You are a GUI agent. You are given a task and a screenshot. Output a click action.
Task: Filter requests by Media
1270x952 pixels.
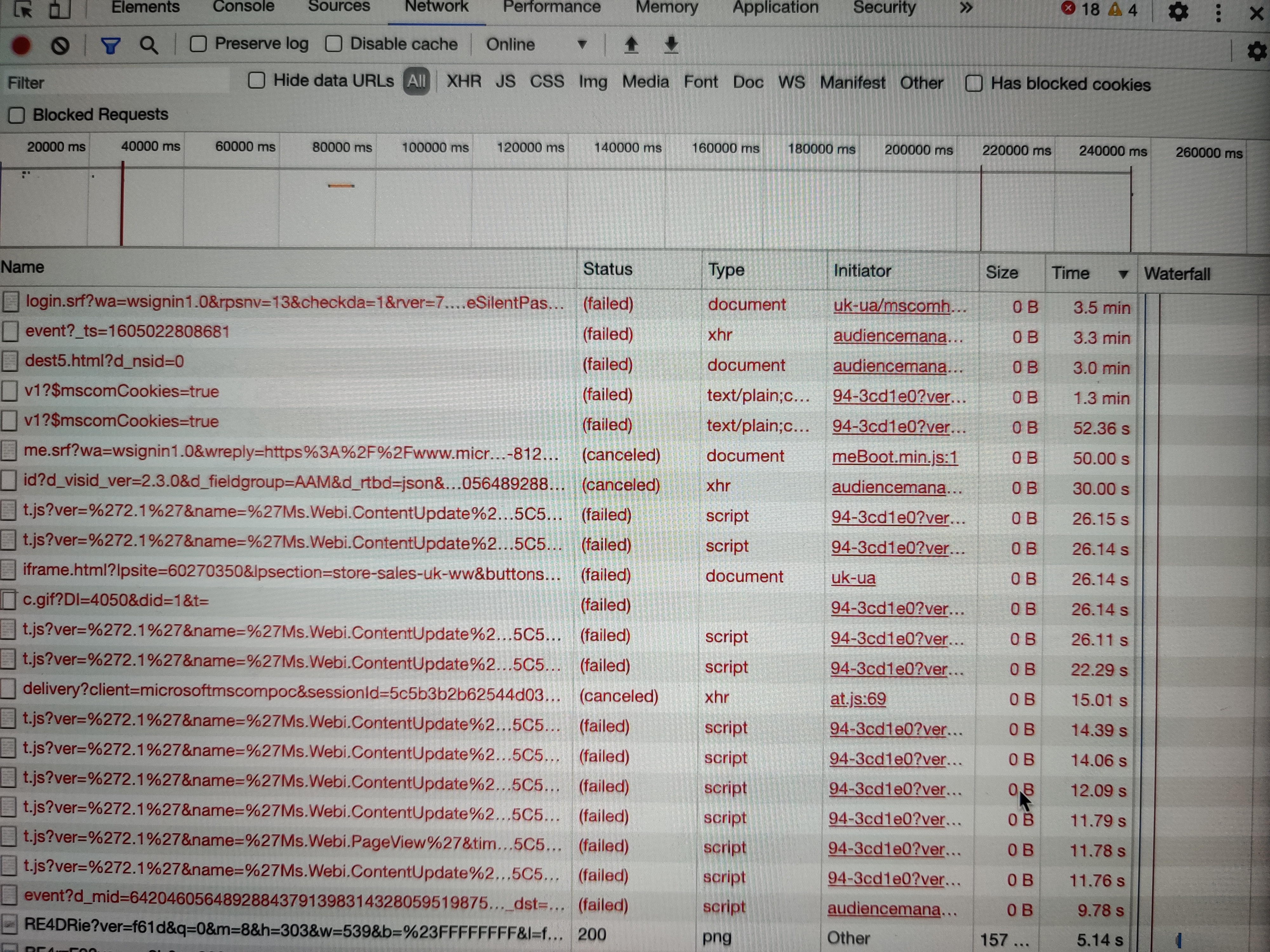point(645,82)
